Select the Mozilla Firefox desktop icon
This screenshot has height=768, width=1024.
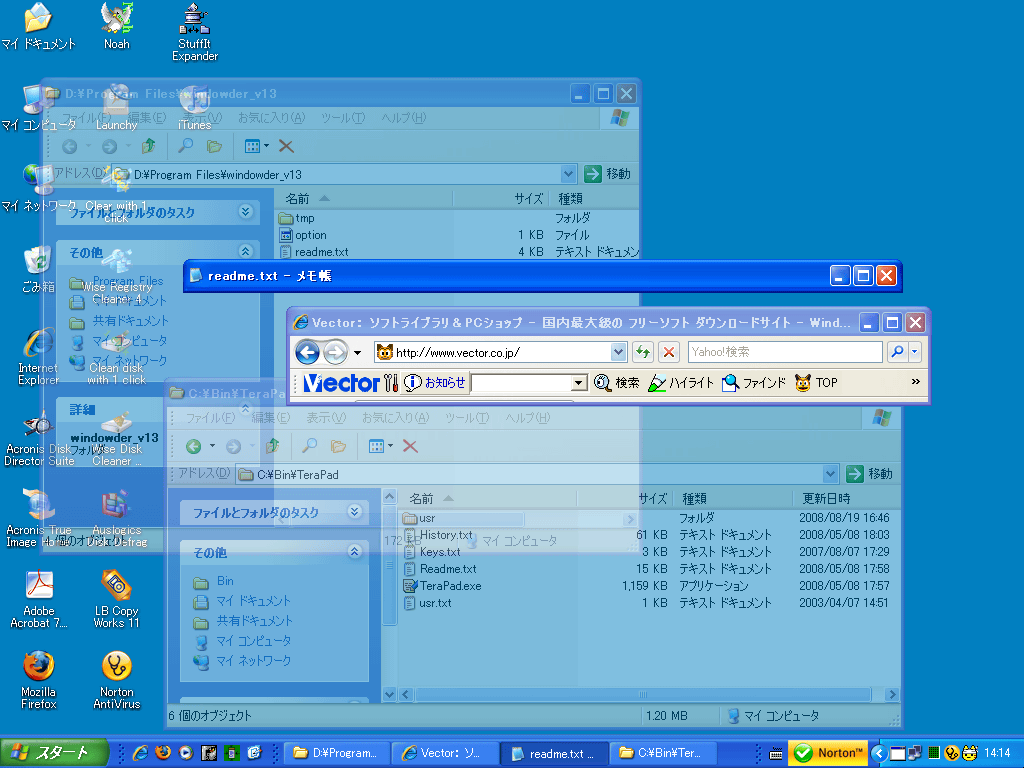pos(39,680)
